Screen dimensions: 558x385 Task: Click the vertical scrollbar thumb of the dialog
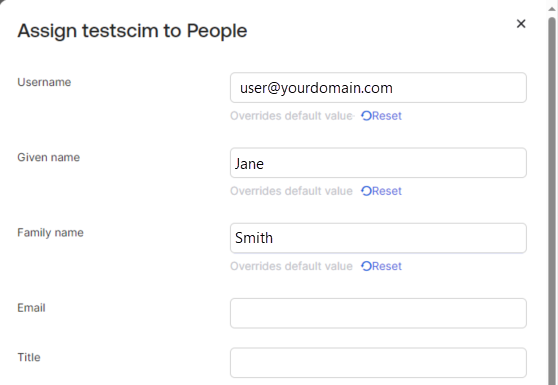pos(552,199)
